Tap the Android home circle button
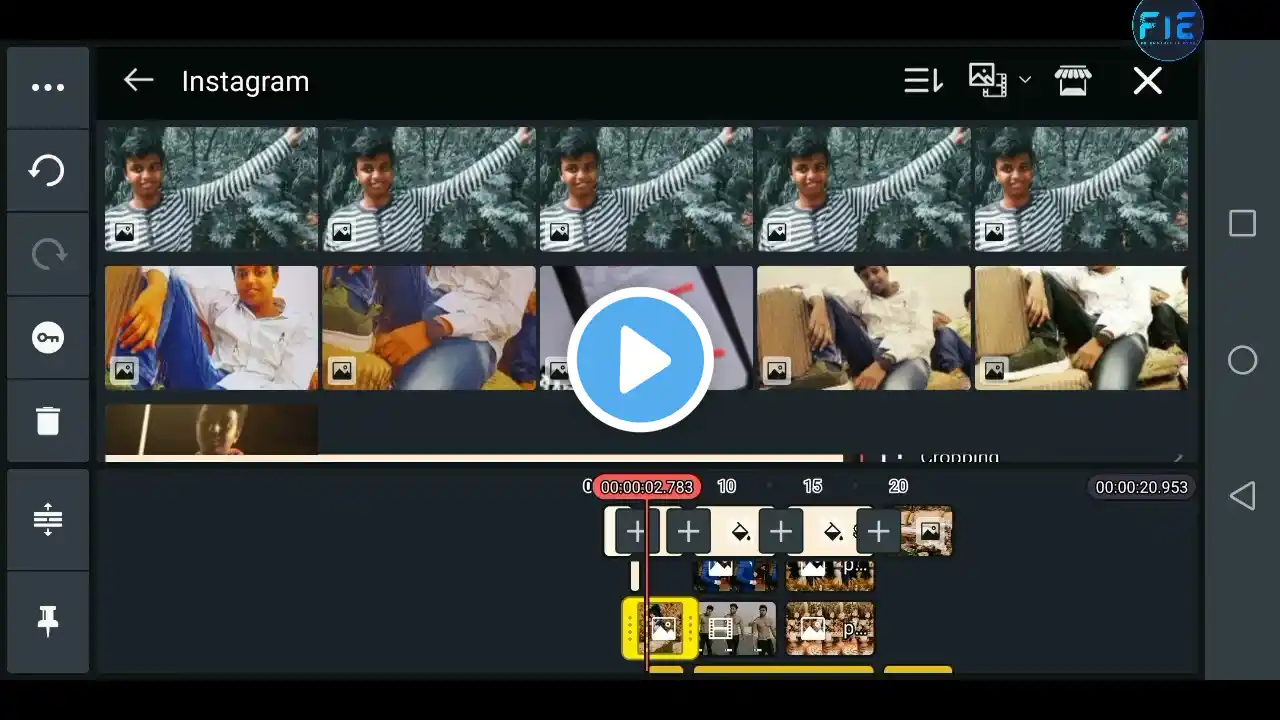 click(1242, 360)
